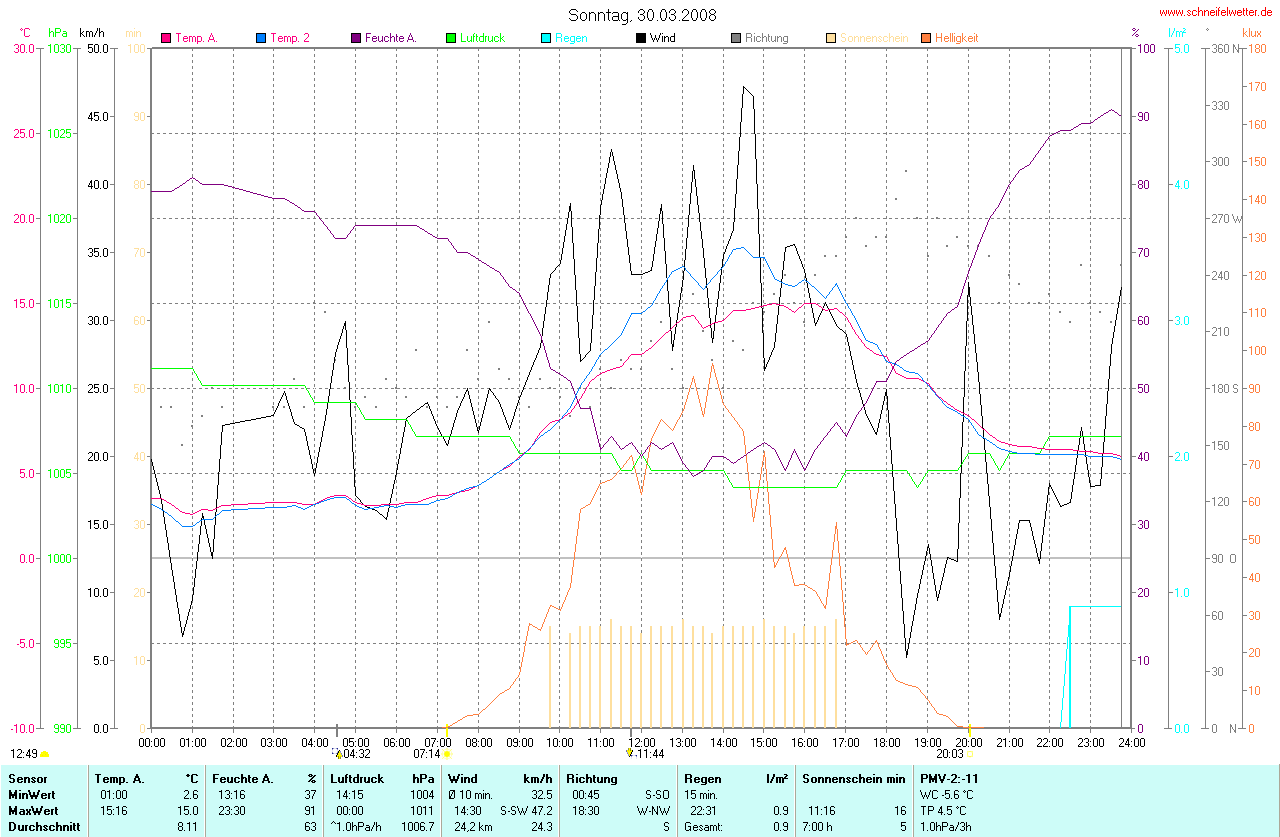Click the dew point value TP 4.5 °C
The width and height of the screenshot is (1280, 837).
click(942, 810)
